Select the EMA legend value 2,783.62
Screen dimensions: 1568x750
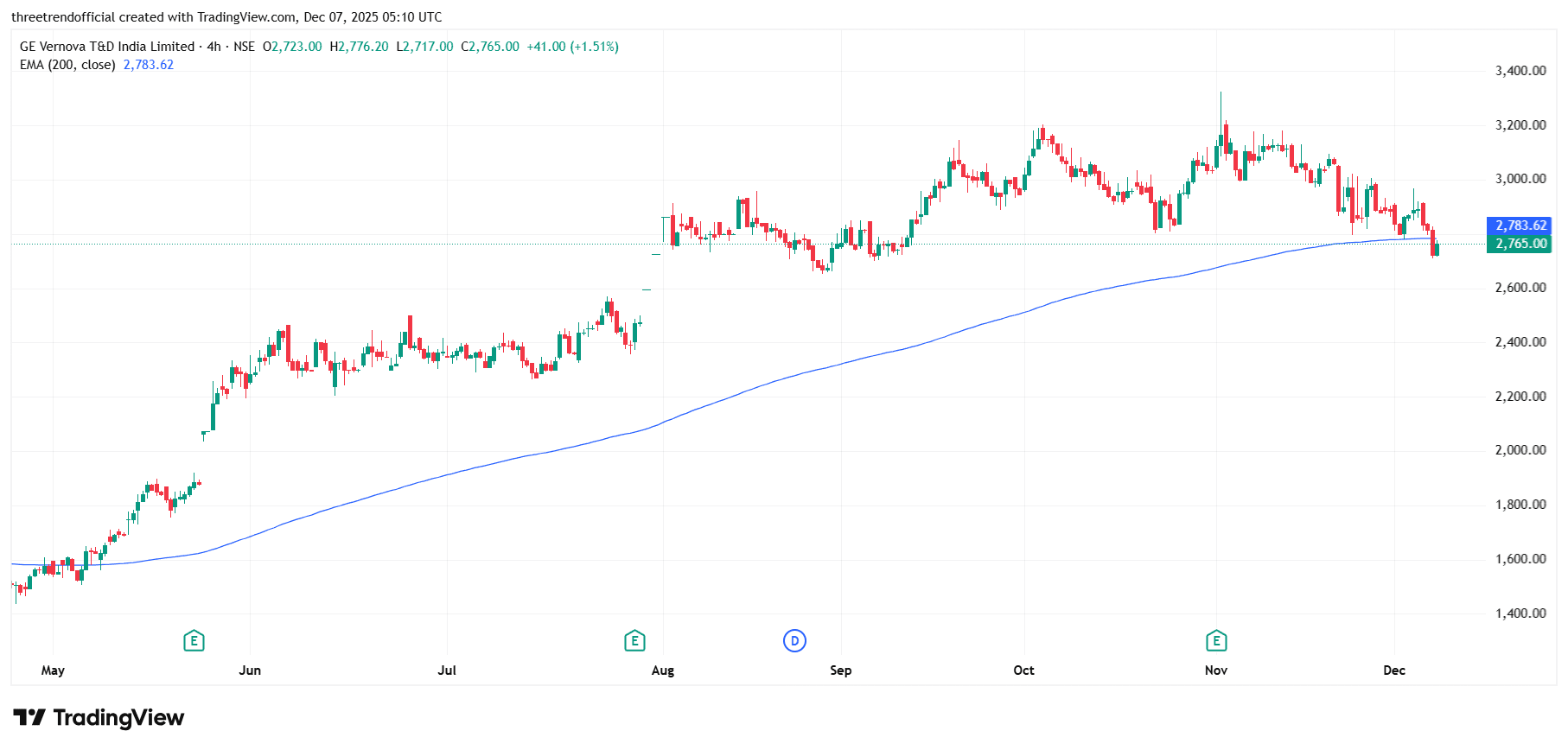(149, 65)
